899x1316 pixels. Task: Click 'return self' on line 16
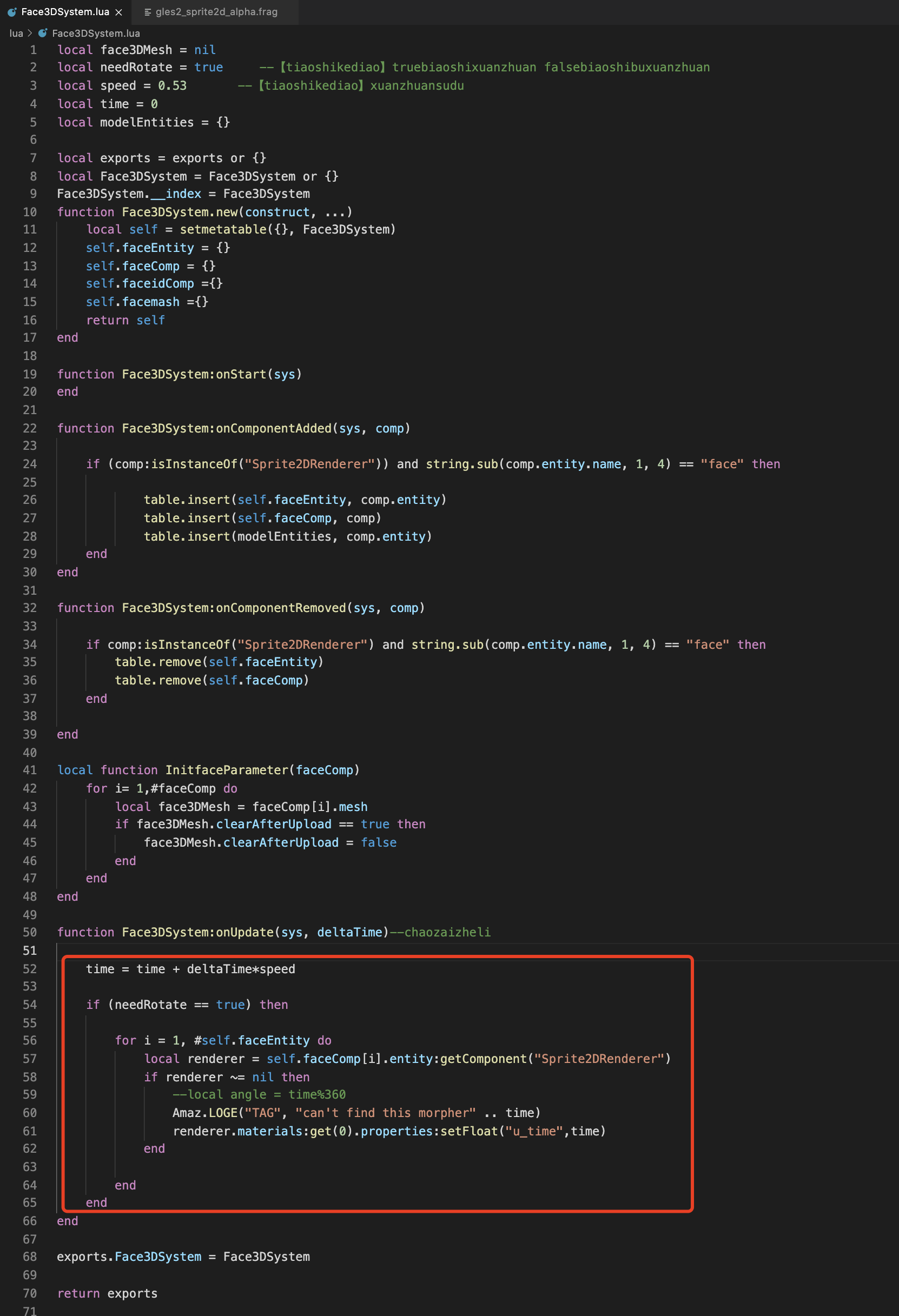point(125,320)
